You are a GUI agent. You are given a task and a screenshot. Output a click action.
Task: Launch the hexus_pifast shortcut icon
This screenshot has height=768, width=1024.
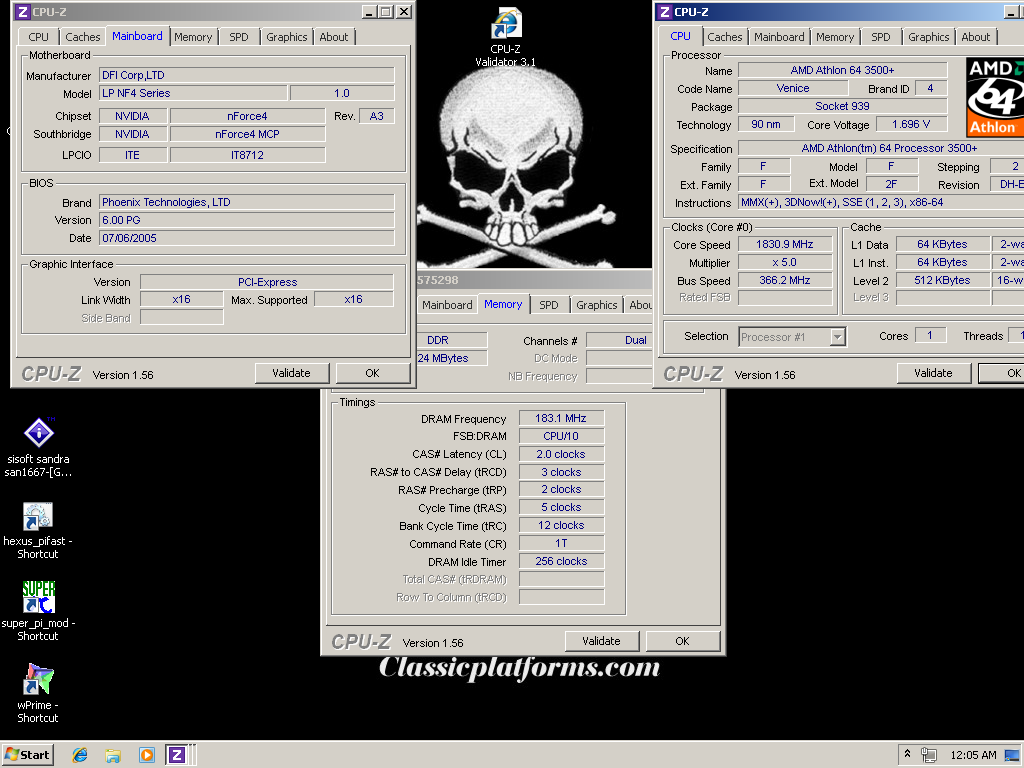point(38,530)
